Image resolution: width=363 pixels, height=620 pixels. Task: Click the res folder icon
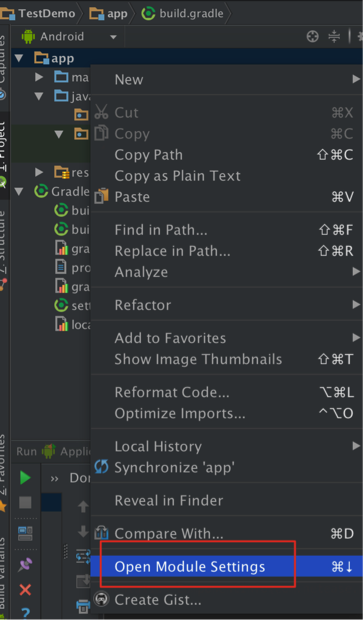point(62,172)
